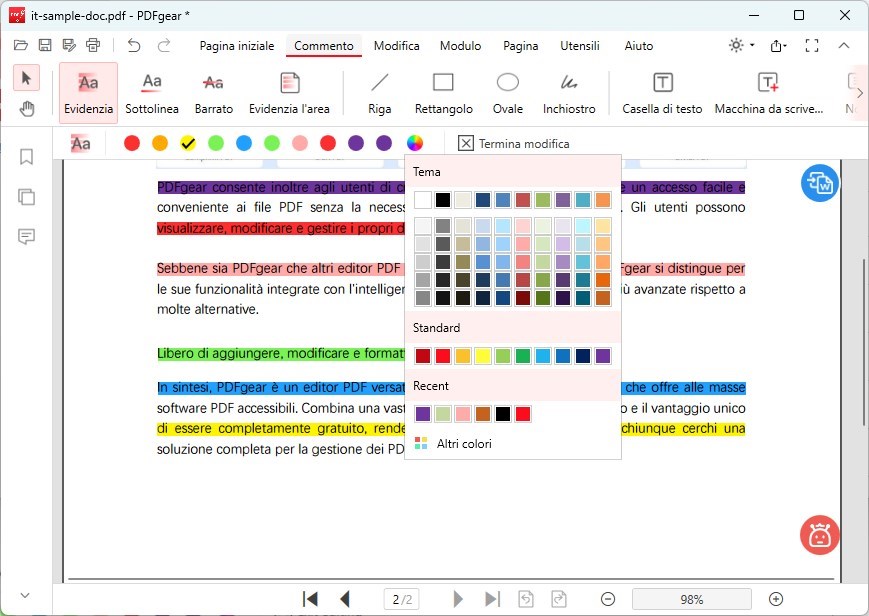Activate the hand pan tool
The image size is (869, 616).
[27, 108]
